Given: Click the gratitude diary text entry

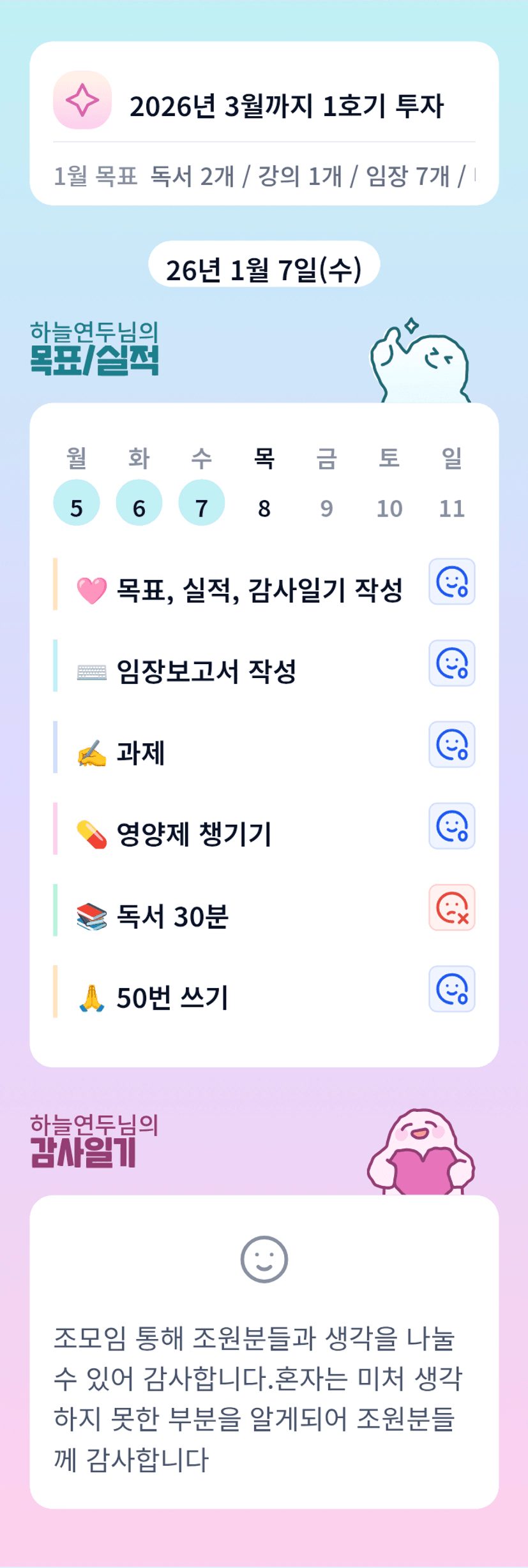Looking at the screenshot, I should 259,1398.
